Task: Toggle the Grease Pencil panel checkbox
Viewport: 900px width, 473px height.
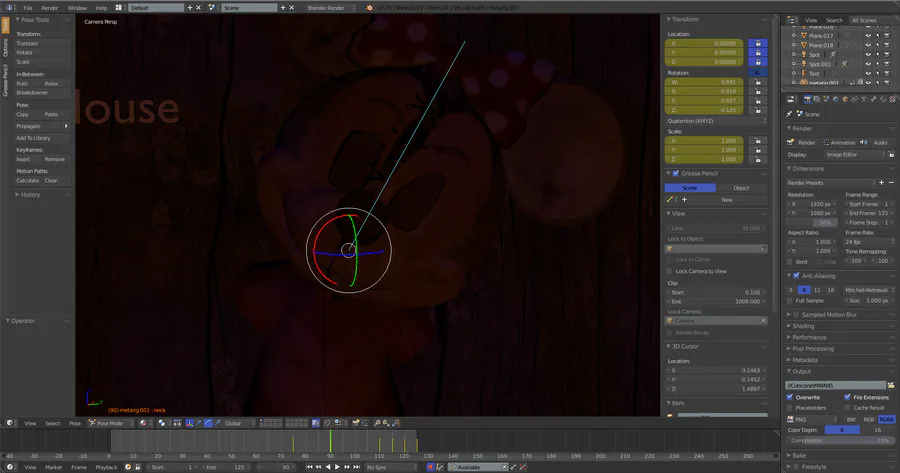Action: tap(676, 173)
